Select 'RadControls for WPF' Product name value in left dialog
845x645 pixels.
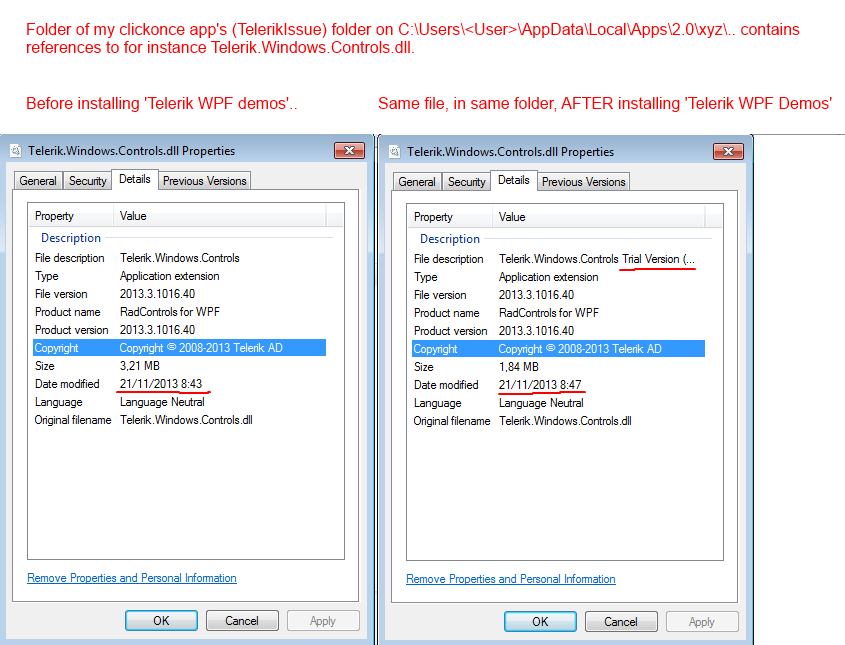(170, 311)
